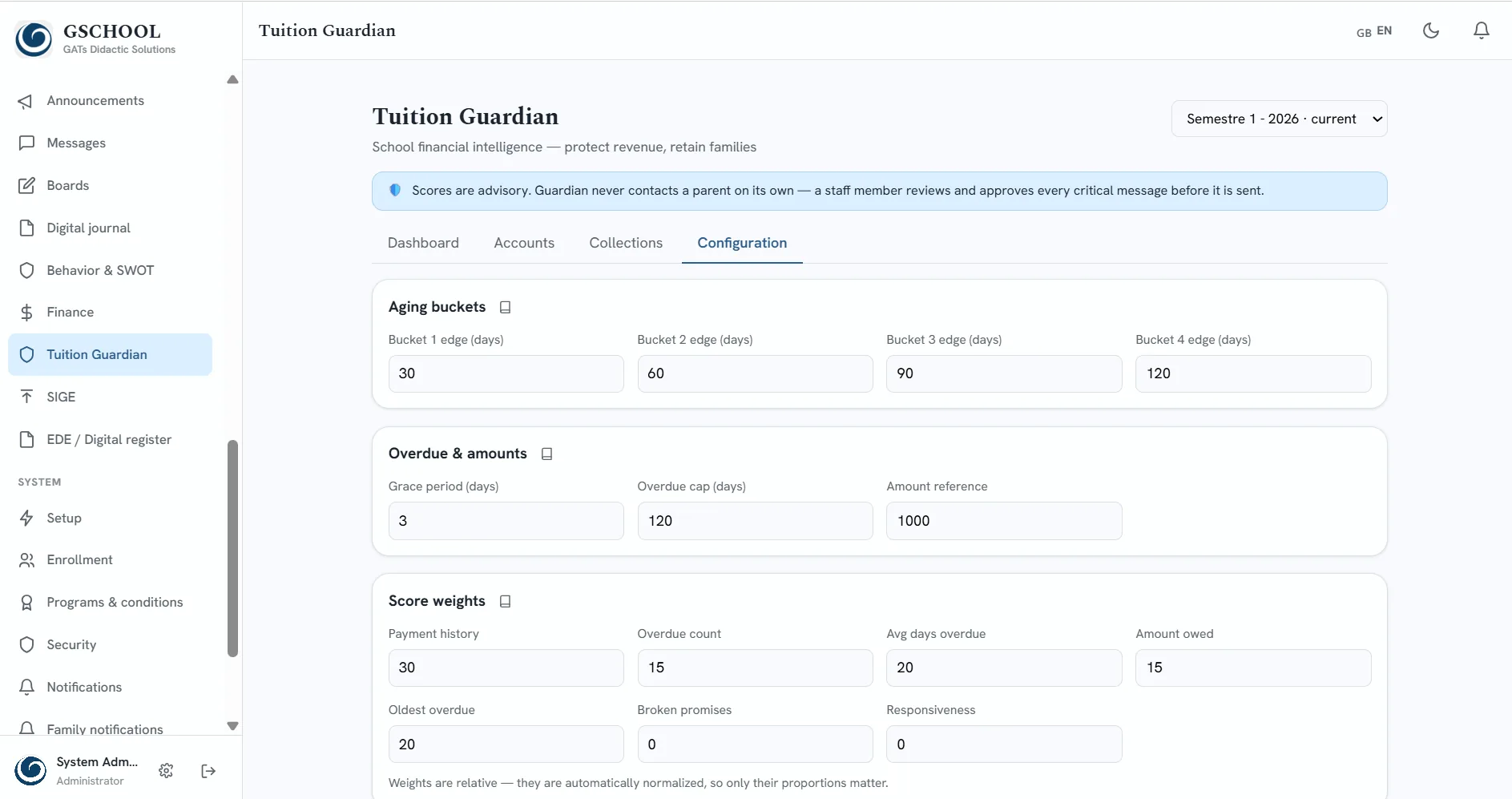Click the Enrollment people icon

tap(26, 560)
